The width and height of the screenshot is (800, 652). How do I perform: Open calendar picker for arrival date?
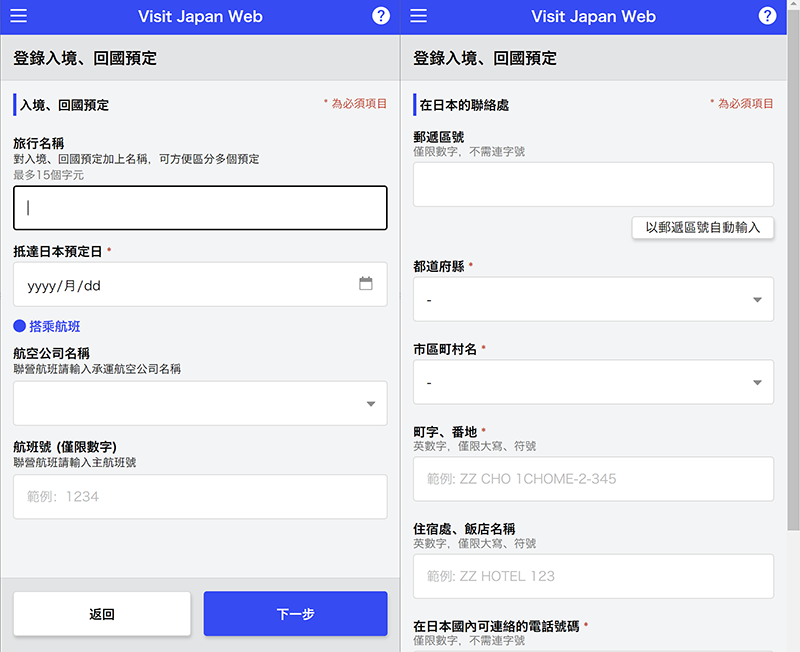(x=366, y=284)
